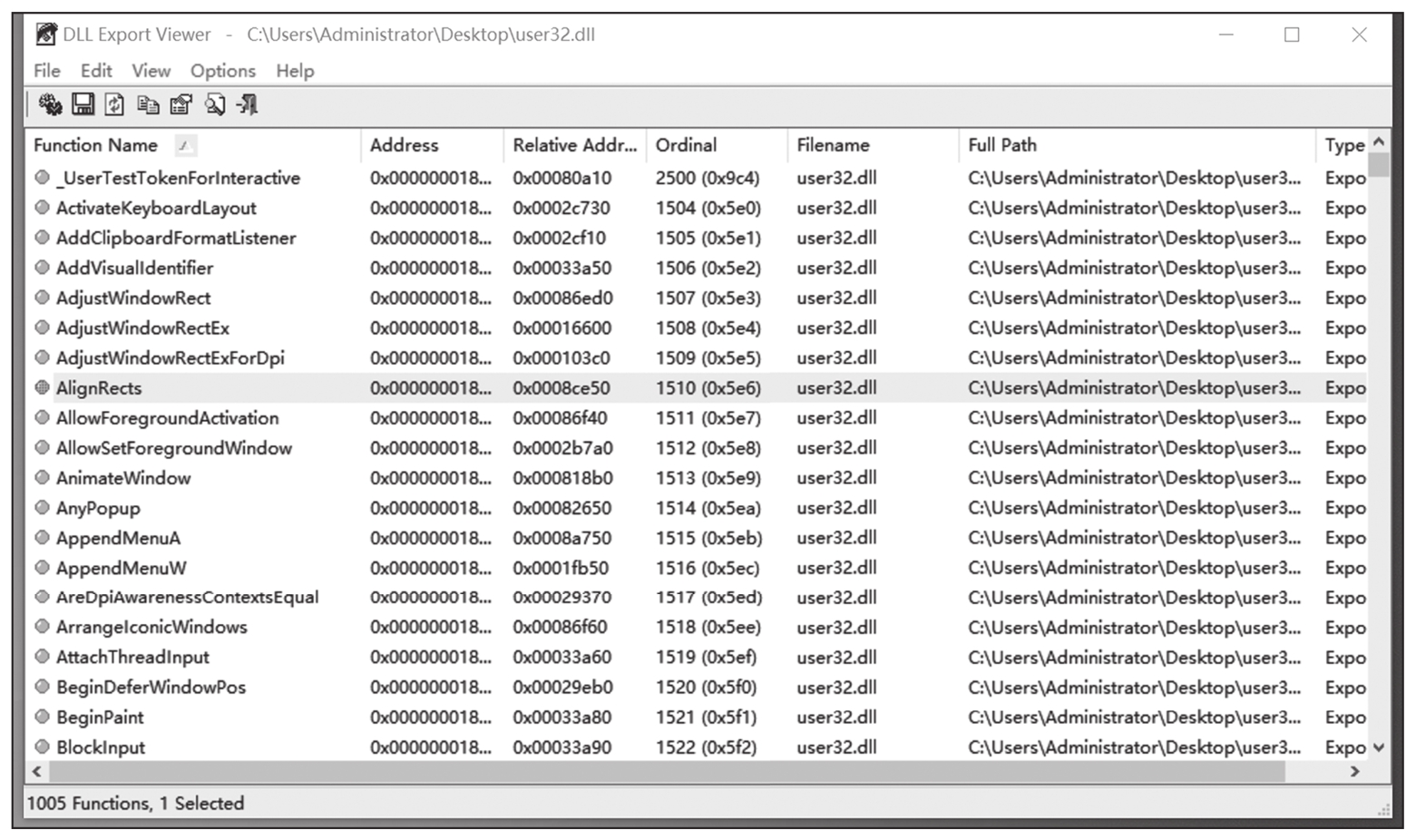Viewport: 1416px width, 840px height.
Task: Sort by the Ordinal column header
Action: (717, 145)
